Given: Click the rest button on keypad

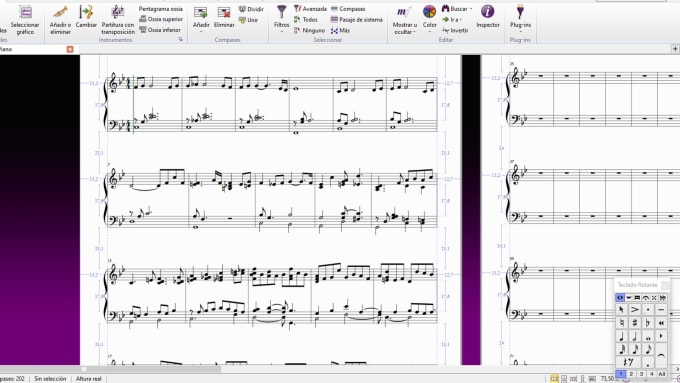Looking at the screenshot, I should [628, 362].
